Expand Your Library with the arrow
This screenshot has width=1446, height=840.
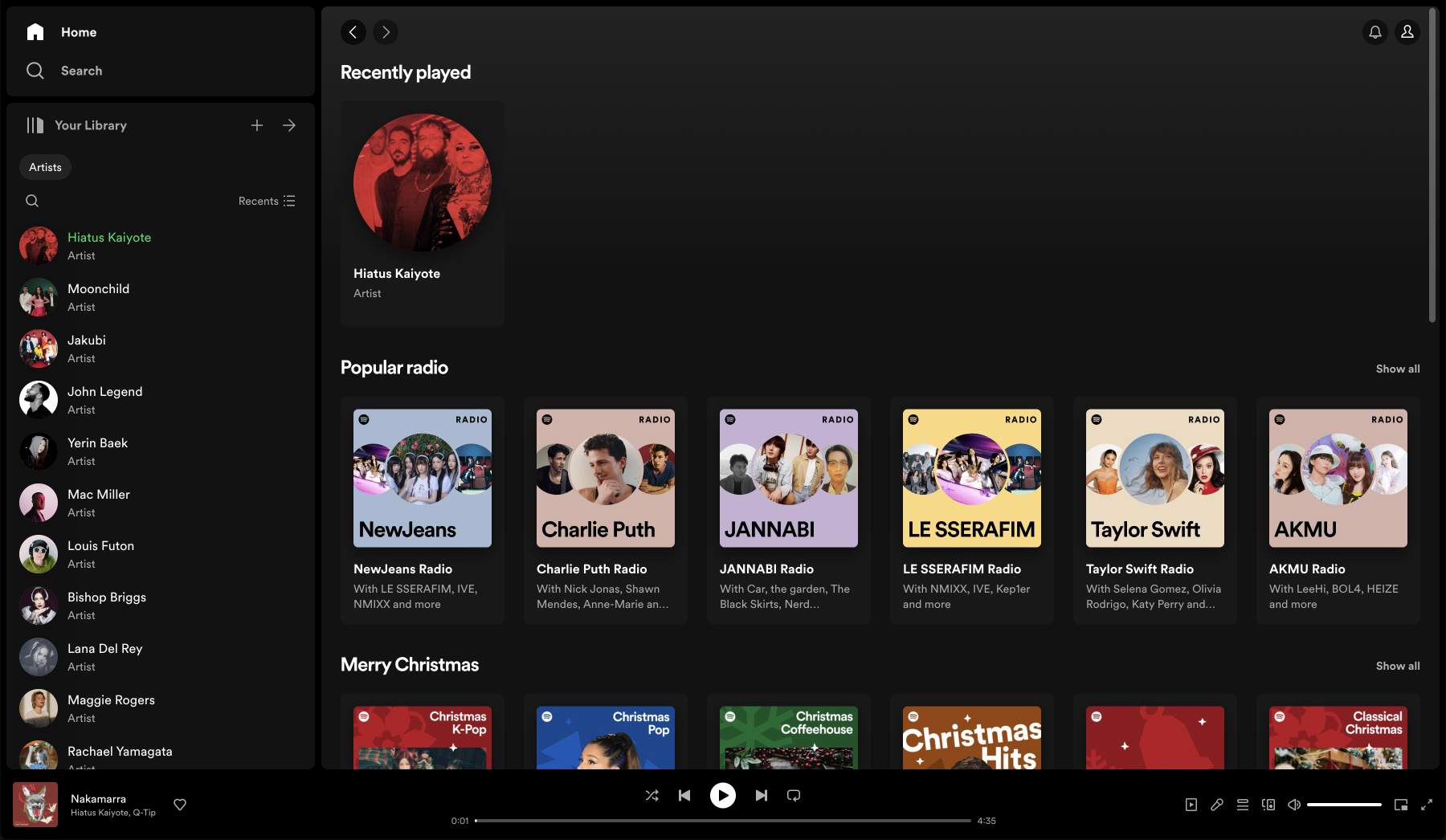pyautogui.click(x=289, y=125)
